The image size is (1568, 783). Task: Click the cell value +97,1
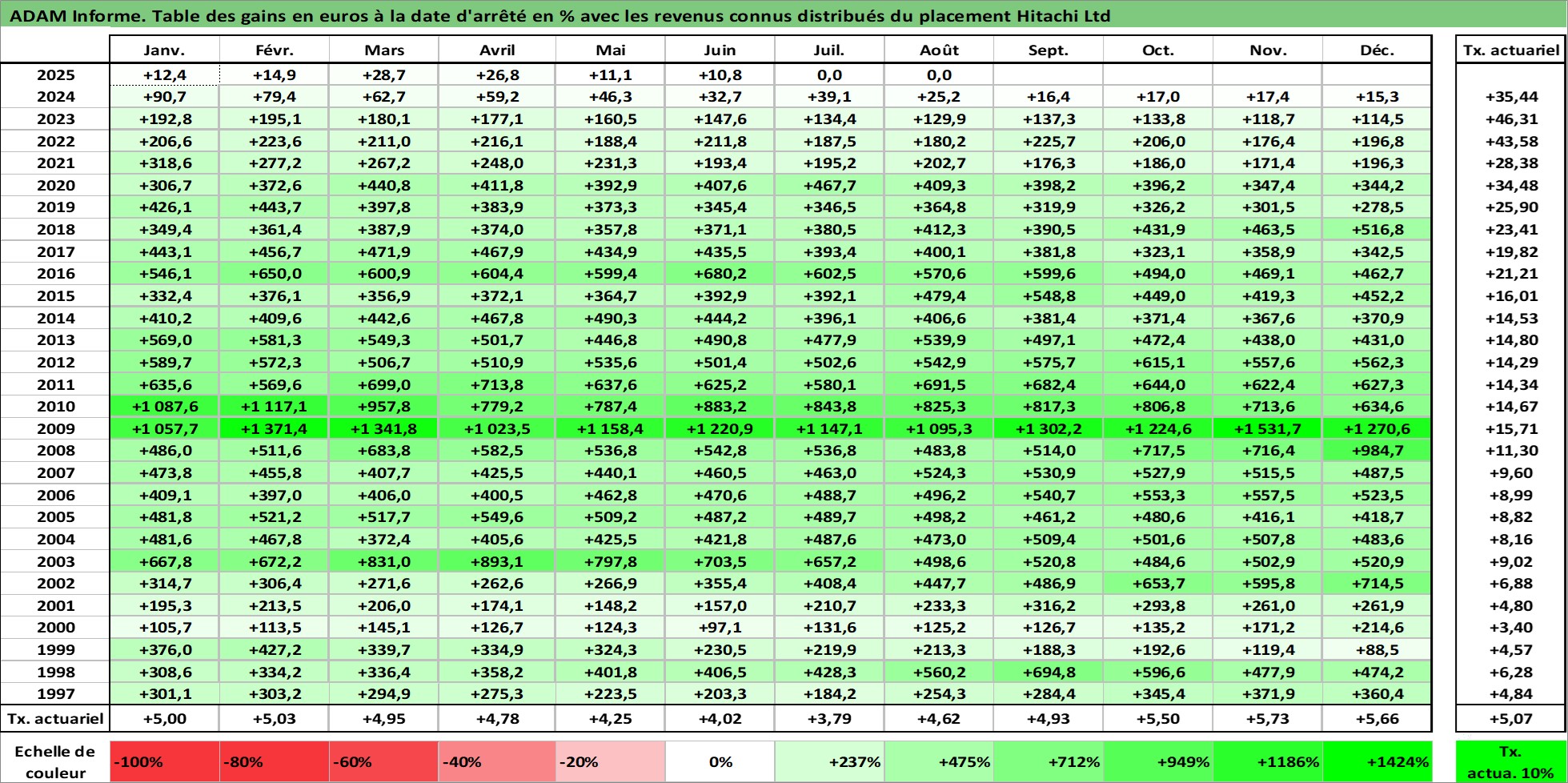click(720, 628)
